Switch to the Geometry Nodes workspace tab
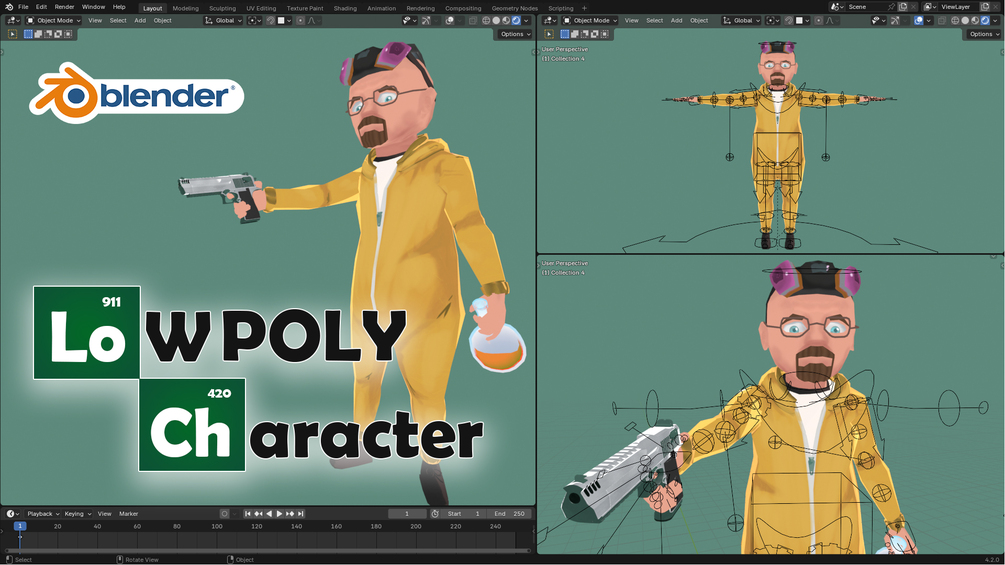Screen dimensions: 1005x565 (x=515, y=8)
